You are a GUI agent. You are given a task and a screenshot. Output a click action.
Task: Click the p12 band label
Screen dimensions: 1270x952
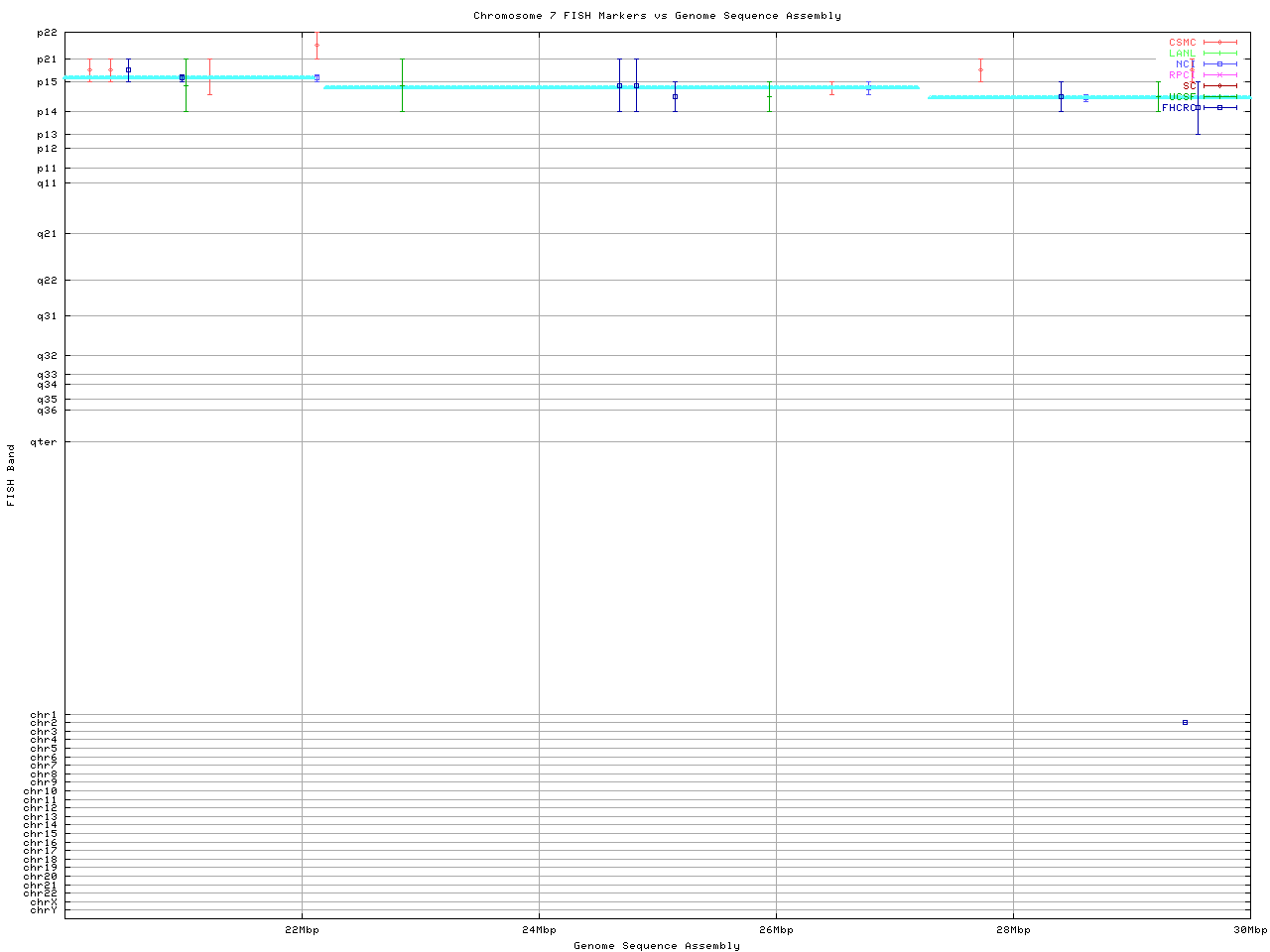coord(48,149)
